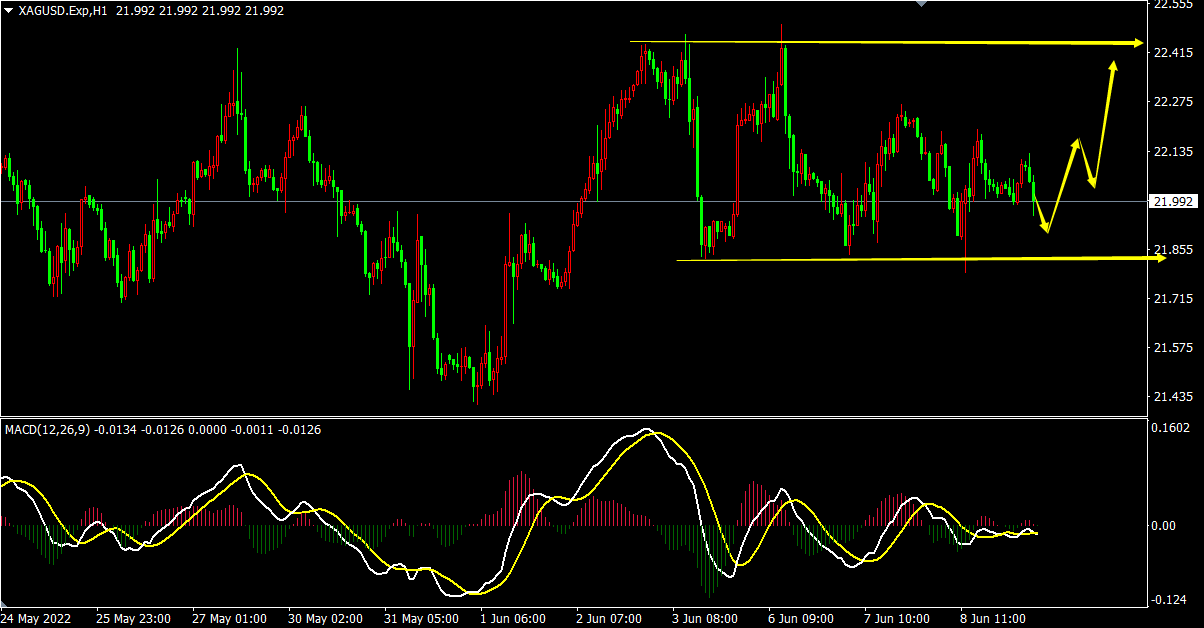Click the middle up-arrow peak near 22.135

[x=1077, y=141]
